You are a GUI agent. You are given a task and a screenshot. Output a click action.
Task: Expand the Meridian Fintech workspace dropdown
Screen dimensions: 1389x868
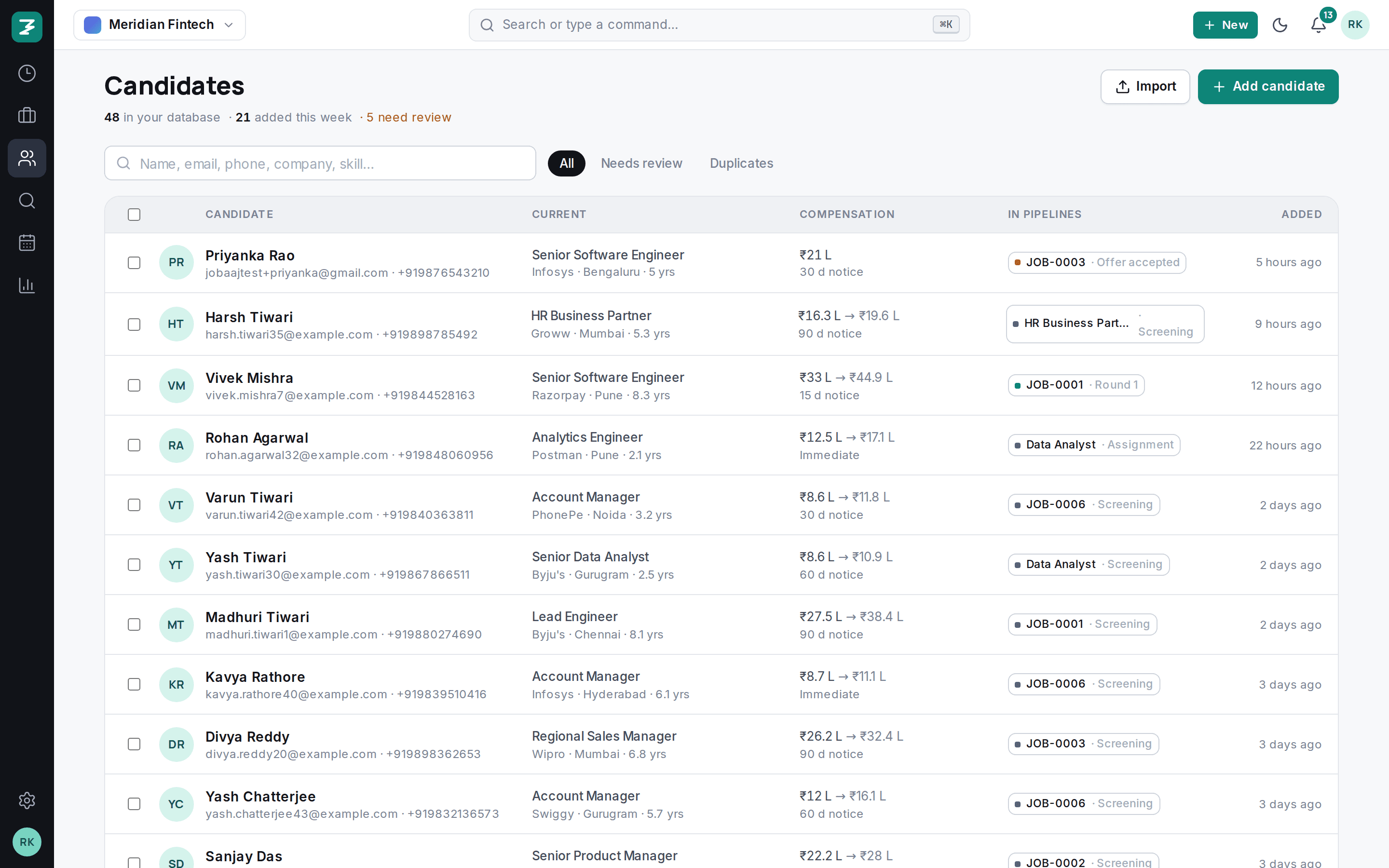tap(160, 25)
